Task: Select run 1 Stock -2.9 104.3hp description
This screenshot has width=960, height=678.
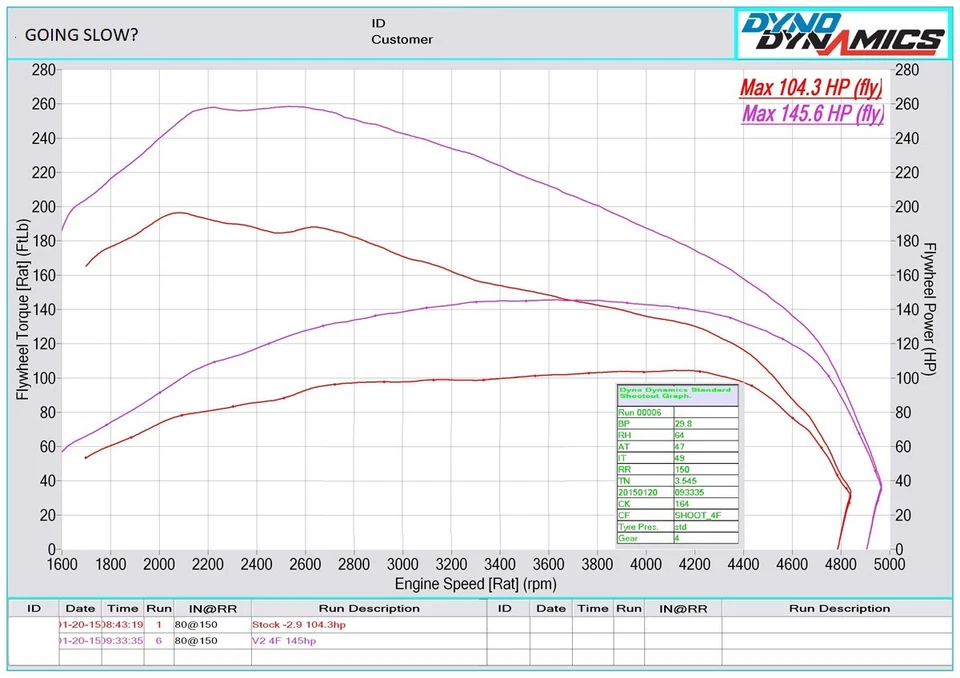Action: (300, 624)
